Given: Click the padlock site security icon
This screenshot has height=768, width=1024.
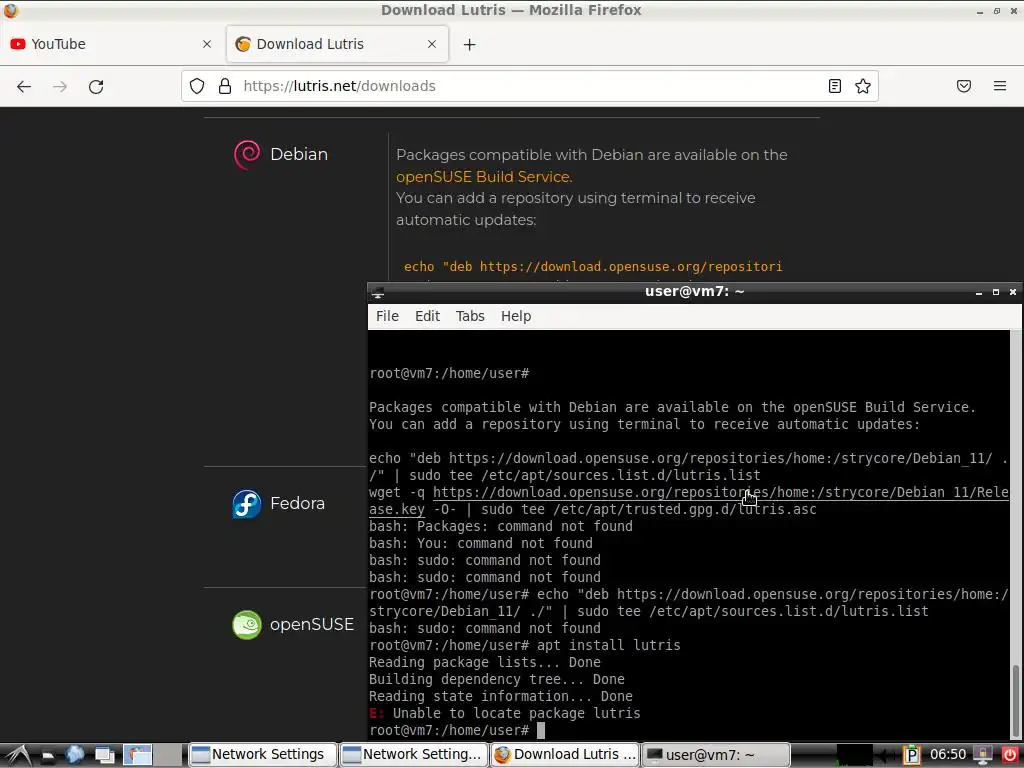Looking at the screenshot, I should tap(225, 86).
